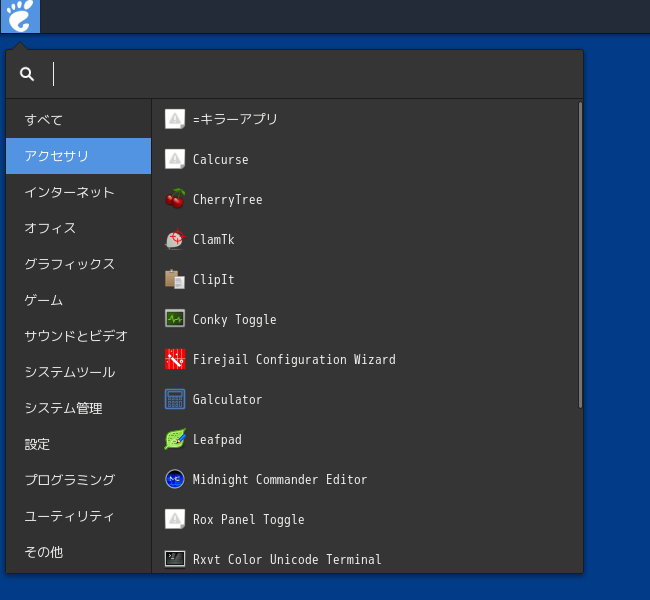Select the すべて category
Screen dimensions: 650x600
pyautogui.click(x=78, y=120)
